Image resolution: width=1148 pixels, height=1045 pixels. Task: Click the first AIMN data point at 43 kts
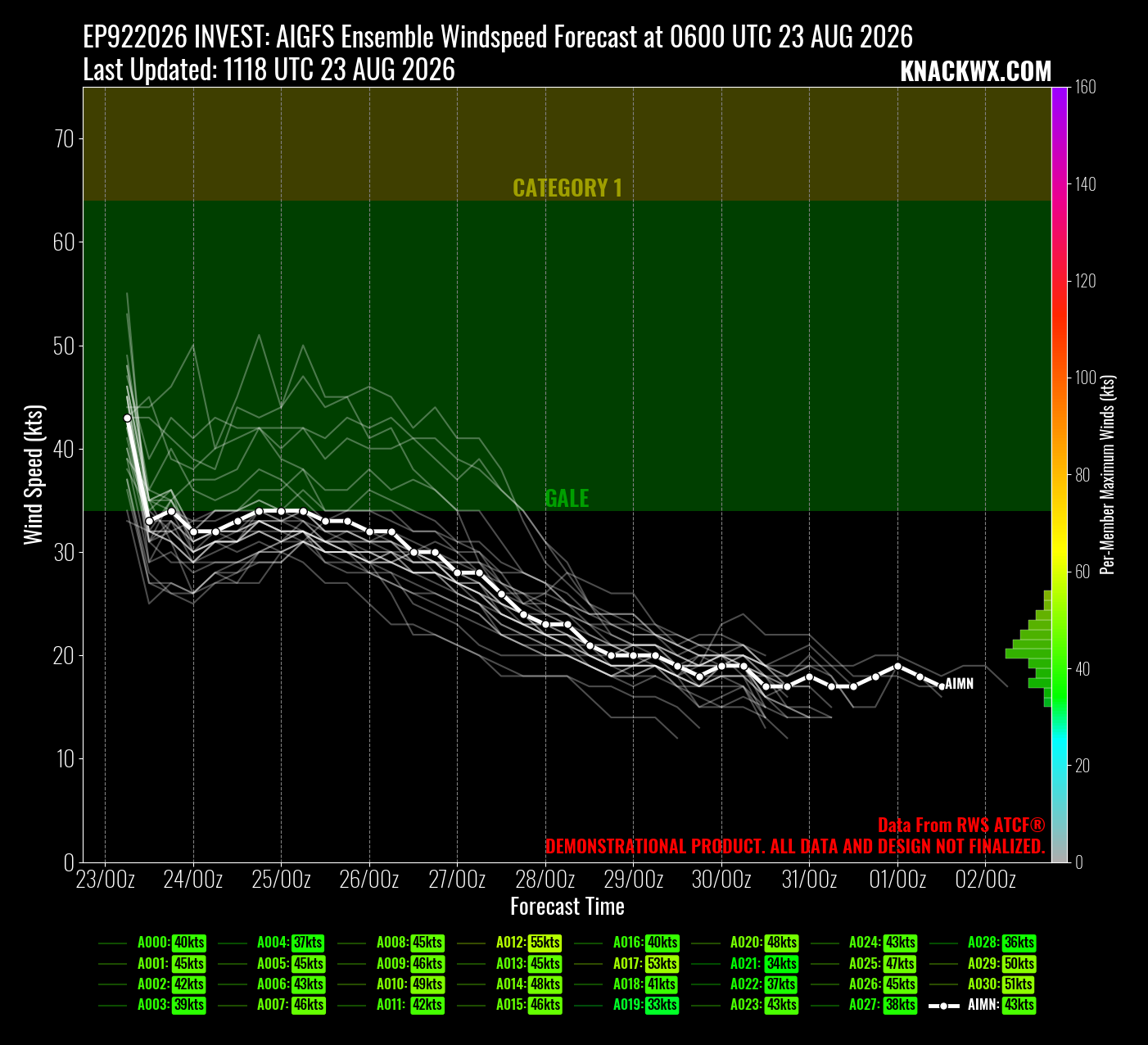pos(127,418)
